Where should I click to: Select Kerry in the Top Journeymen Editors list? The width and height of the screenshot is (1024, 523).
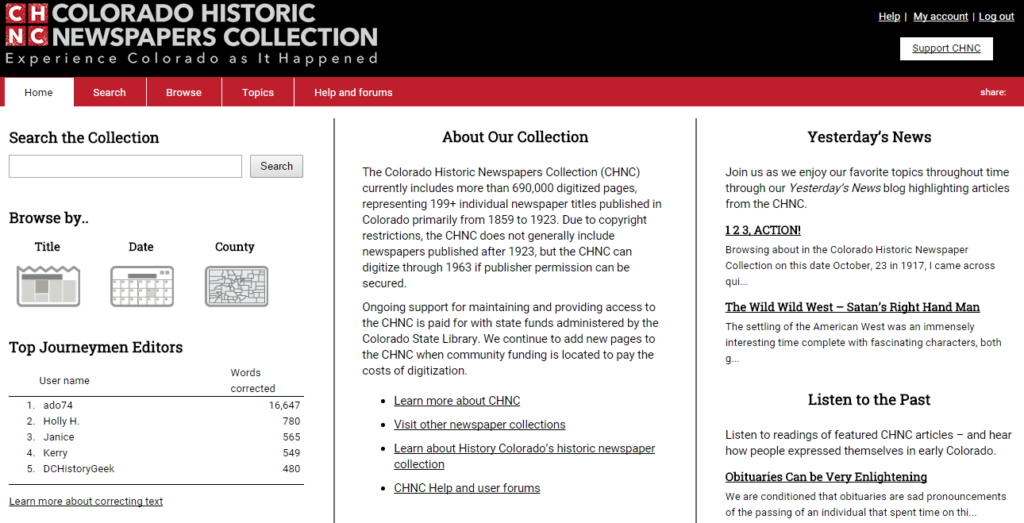[56, 452]
